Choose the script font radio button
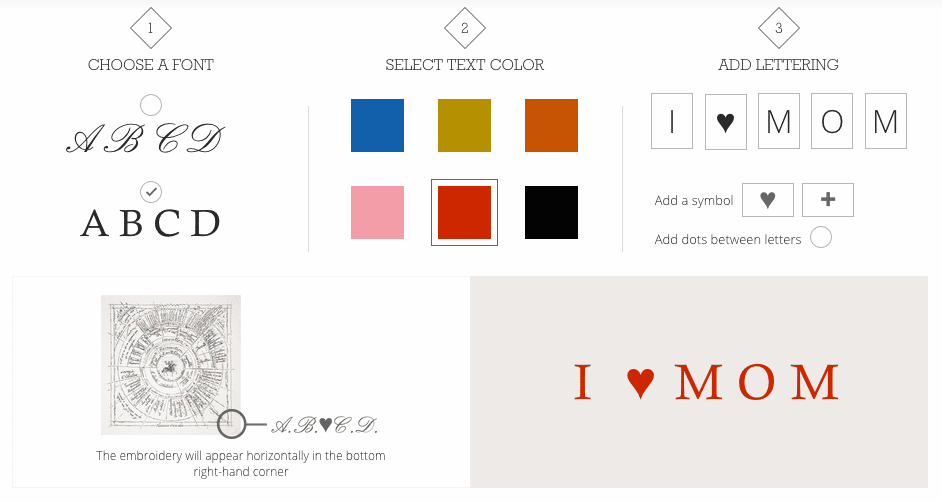The width and height of the screenshot is (942, 502). [x=151, y=105]
